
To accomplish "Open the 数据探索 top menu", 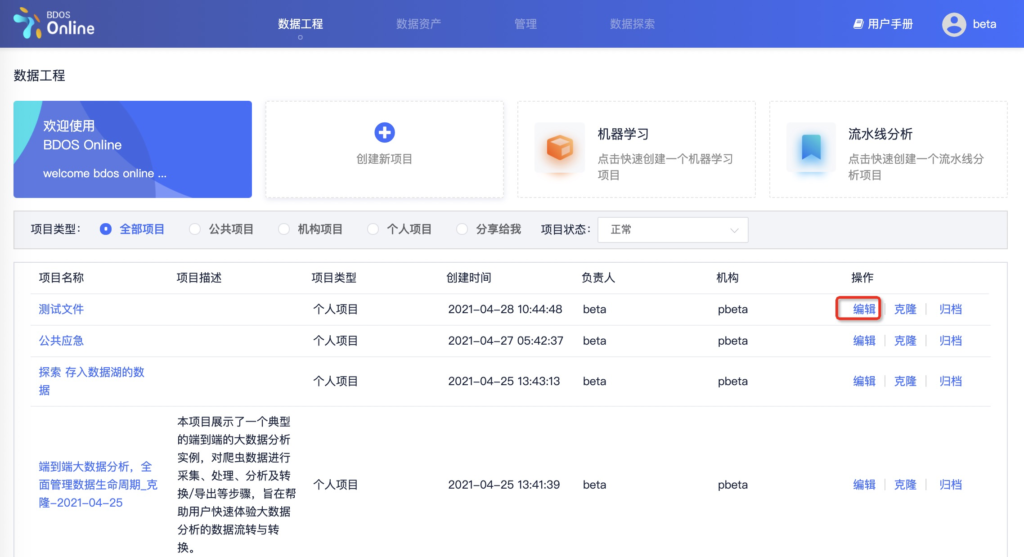I will point(632,24).
